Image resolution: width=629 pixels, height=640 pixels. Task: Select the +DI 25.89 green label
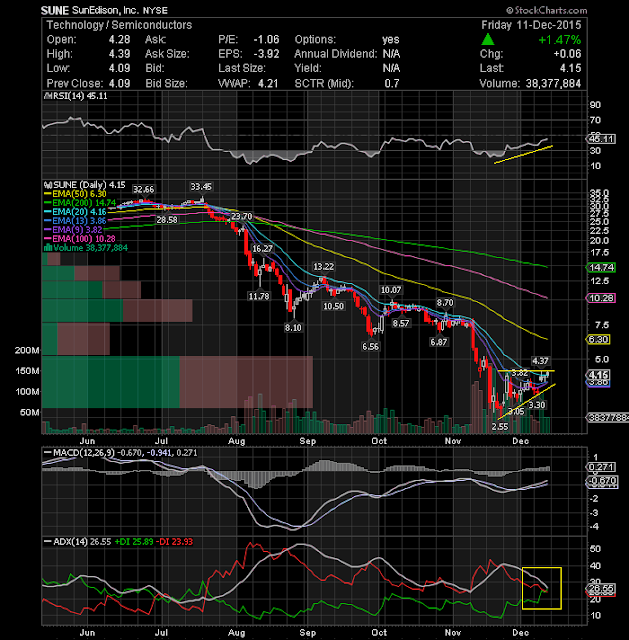[134, 542]
